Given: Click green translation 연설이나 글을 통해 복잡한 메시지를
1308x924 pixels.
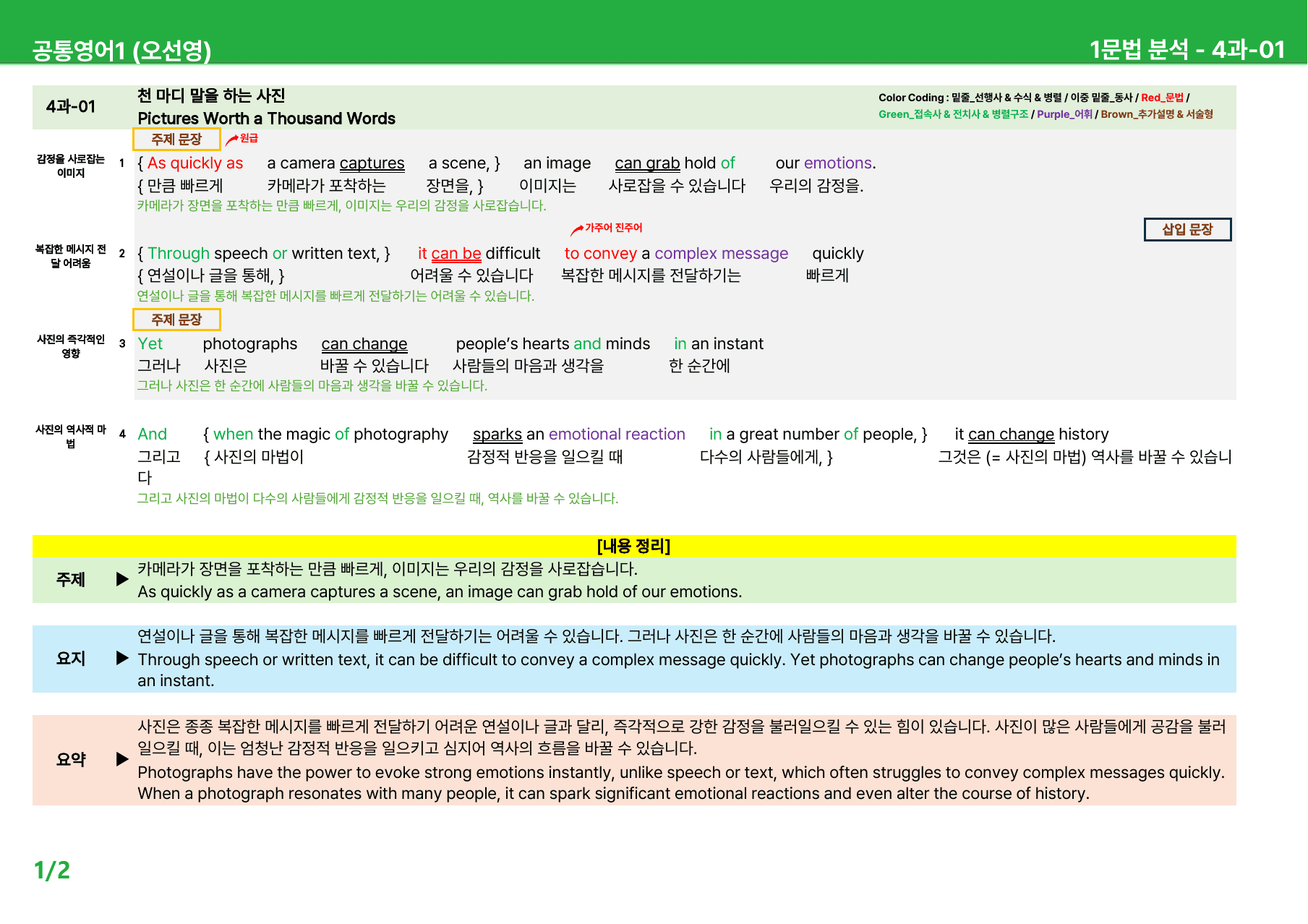Looking at the screenshot, I should pyautogui.click(x=335, y=296).
